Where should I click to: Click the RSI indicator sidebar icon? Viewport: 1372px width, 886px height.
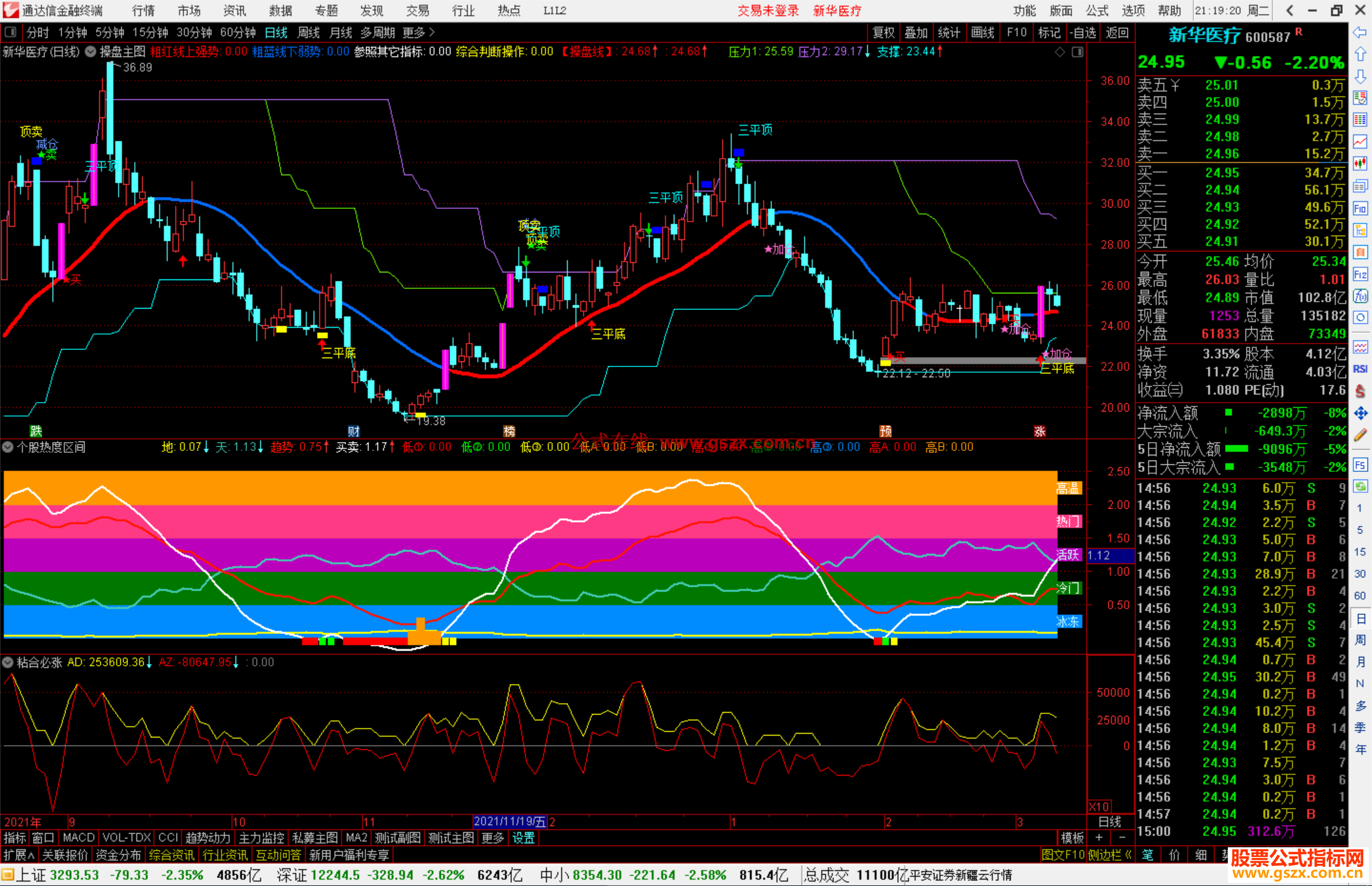[x=1360, y=369]
